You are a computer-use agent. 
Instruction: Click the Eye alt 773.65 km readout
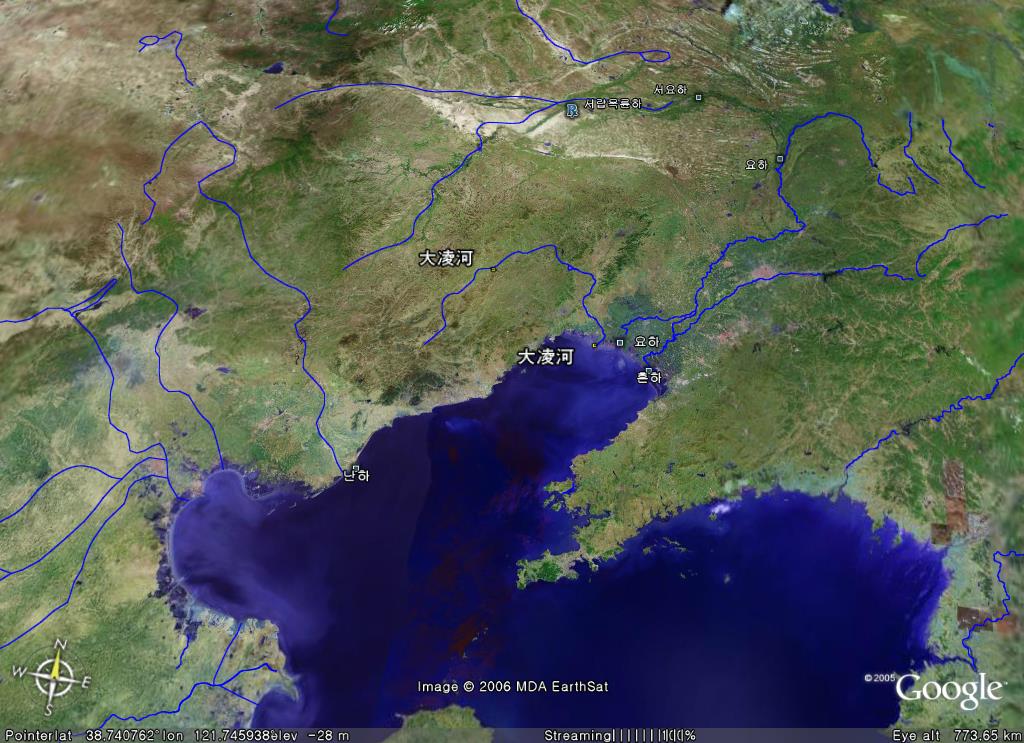click(x=956, y=735)
